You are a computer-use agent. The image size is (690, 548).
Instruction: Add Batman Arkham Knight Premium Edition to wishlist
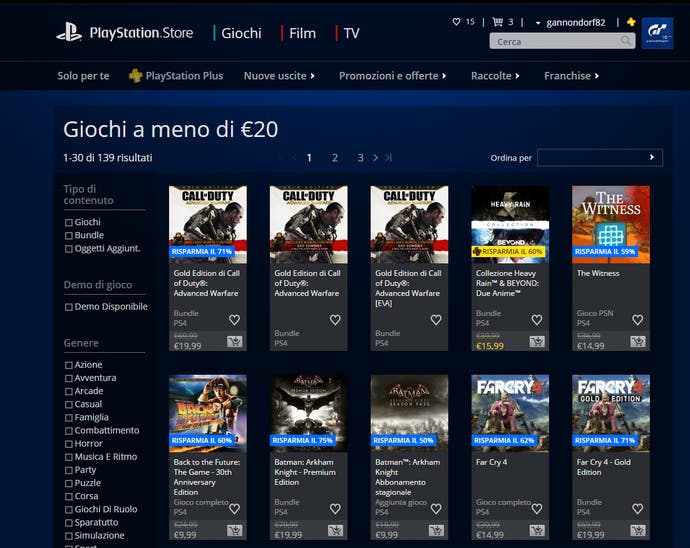click(335, 509)
